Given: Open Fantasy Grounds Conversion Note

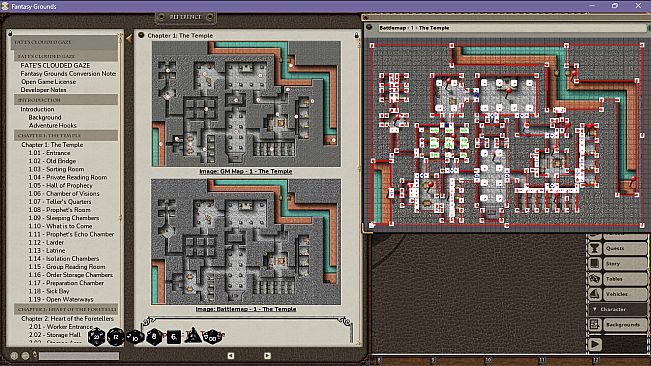Looking at the screenshot, I should pyautogui.click(x=68, y=73).
